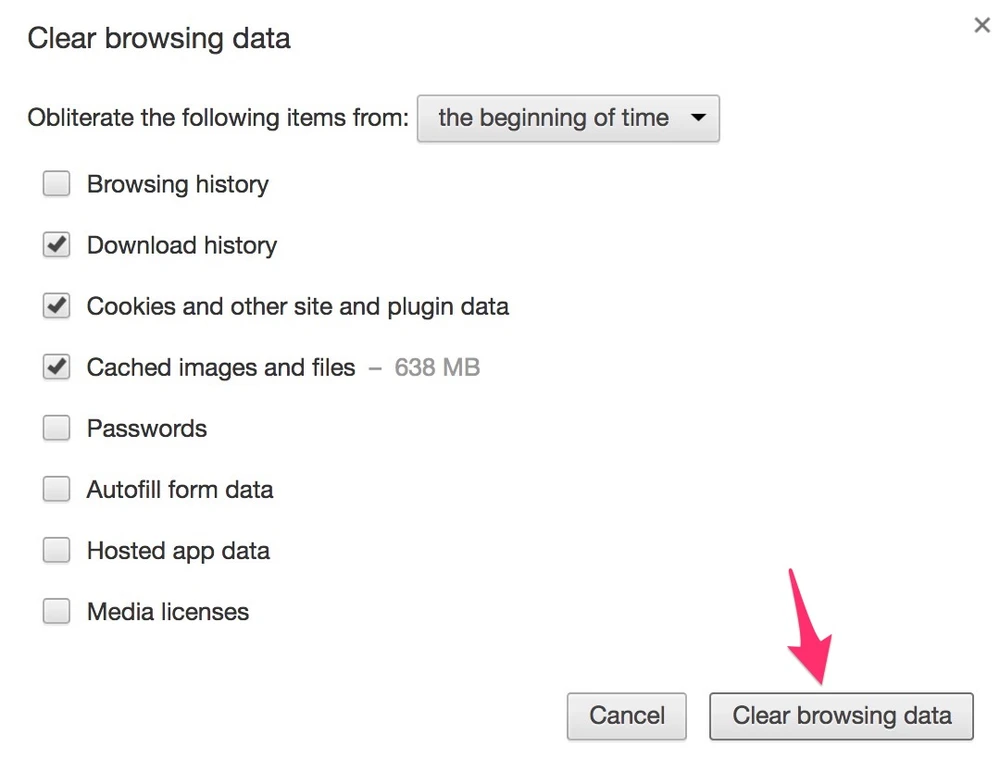This screenshot has width=1000, height=759.
Task: Enable the Browsing history checkbox
Action: point(57,184)
